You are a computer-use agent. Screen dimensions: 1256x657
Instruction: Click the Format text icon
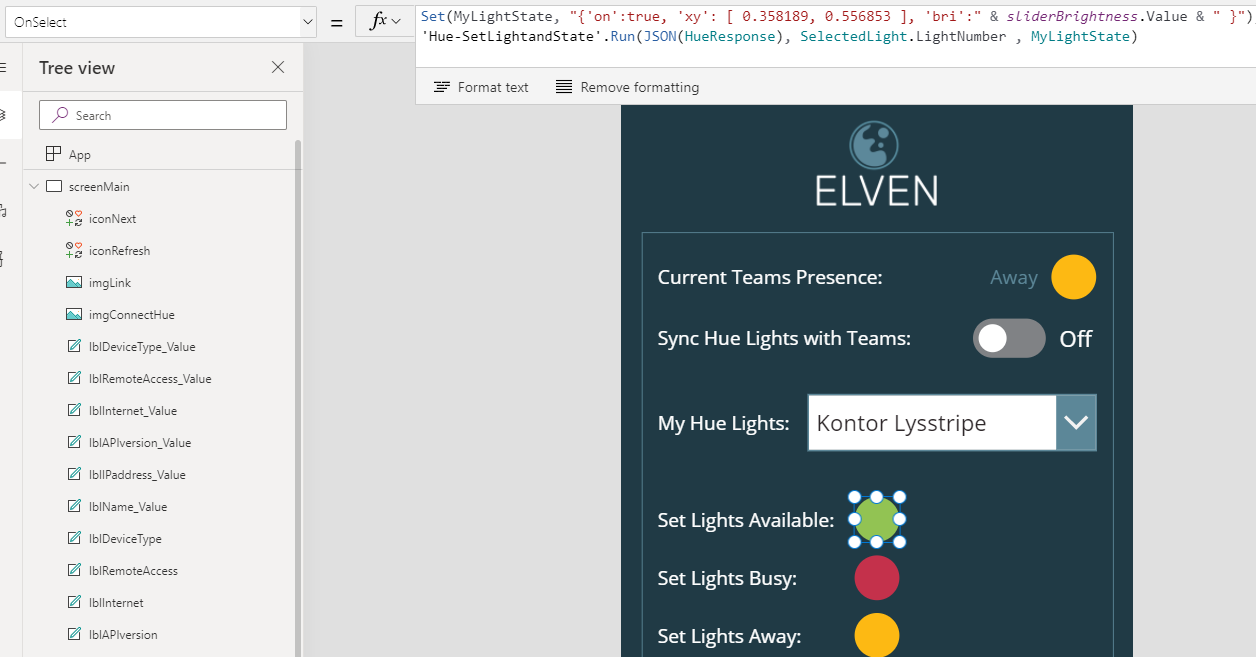click(442, 87)
